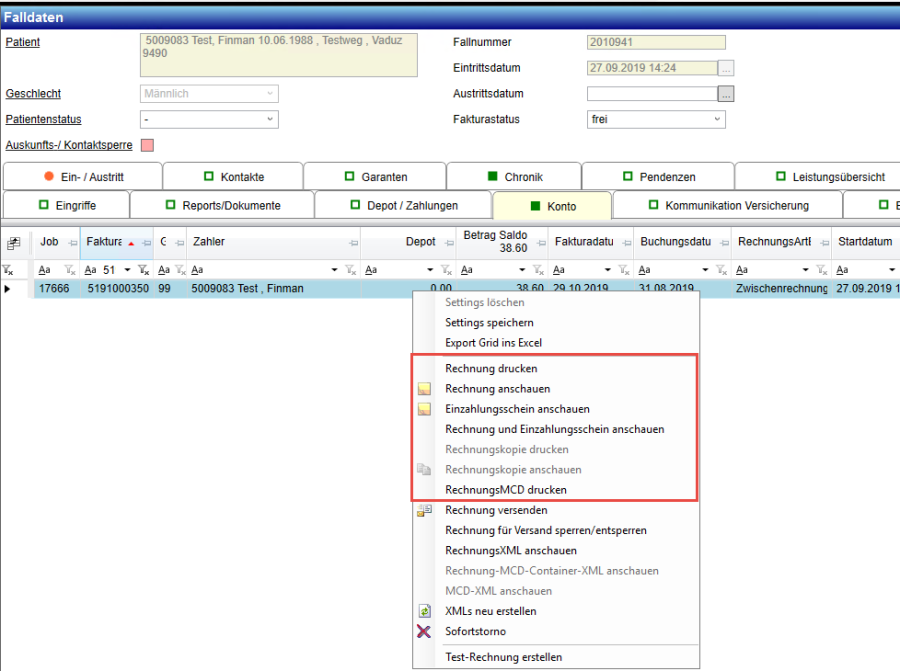Open the Garanten tab
This screenshot has height=671, width=900.
(375, 177)
